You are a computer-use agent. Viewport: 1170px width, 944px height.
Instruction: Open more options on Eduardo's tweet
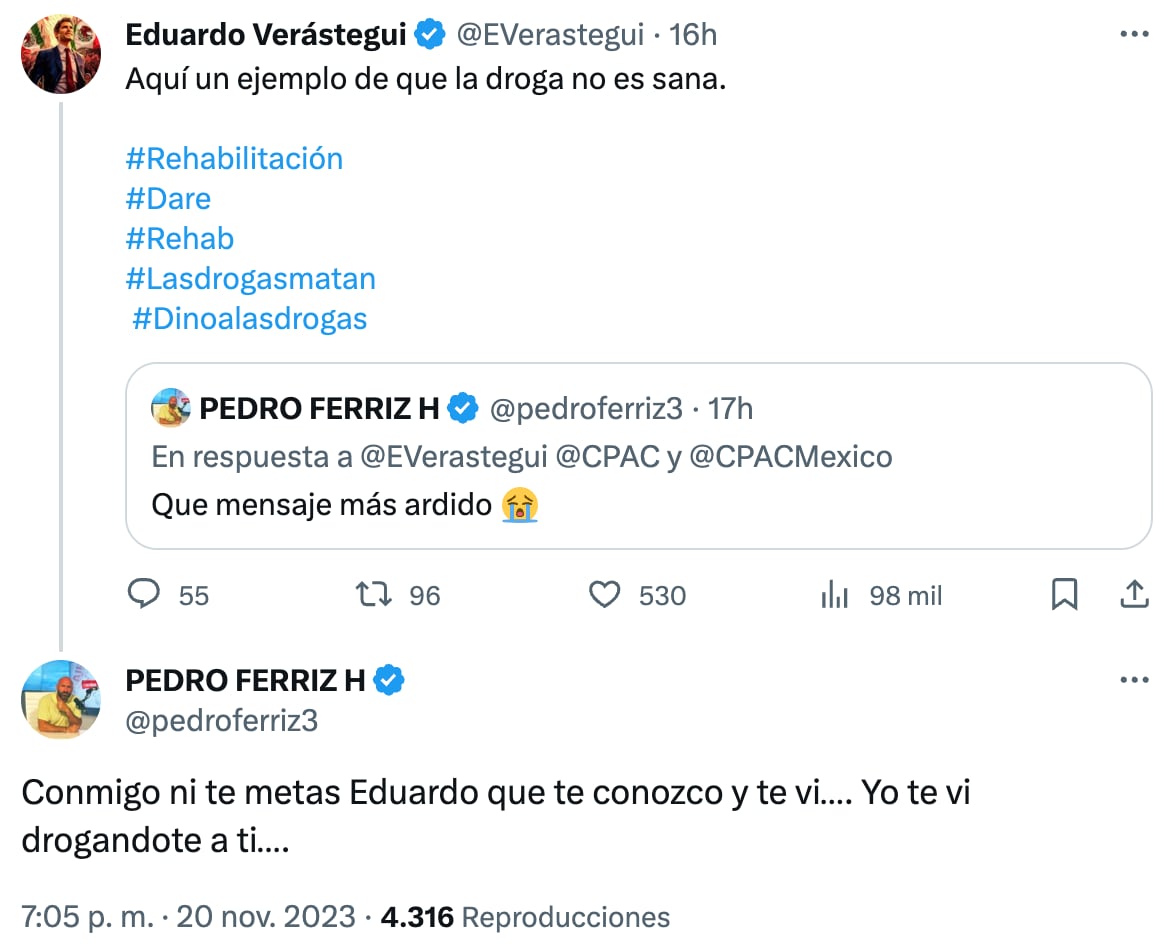pos(1134,35)
